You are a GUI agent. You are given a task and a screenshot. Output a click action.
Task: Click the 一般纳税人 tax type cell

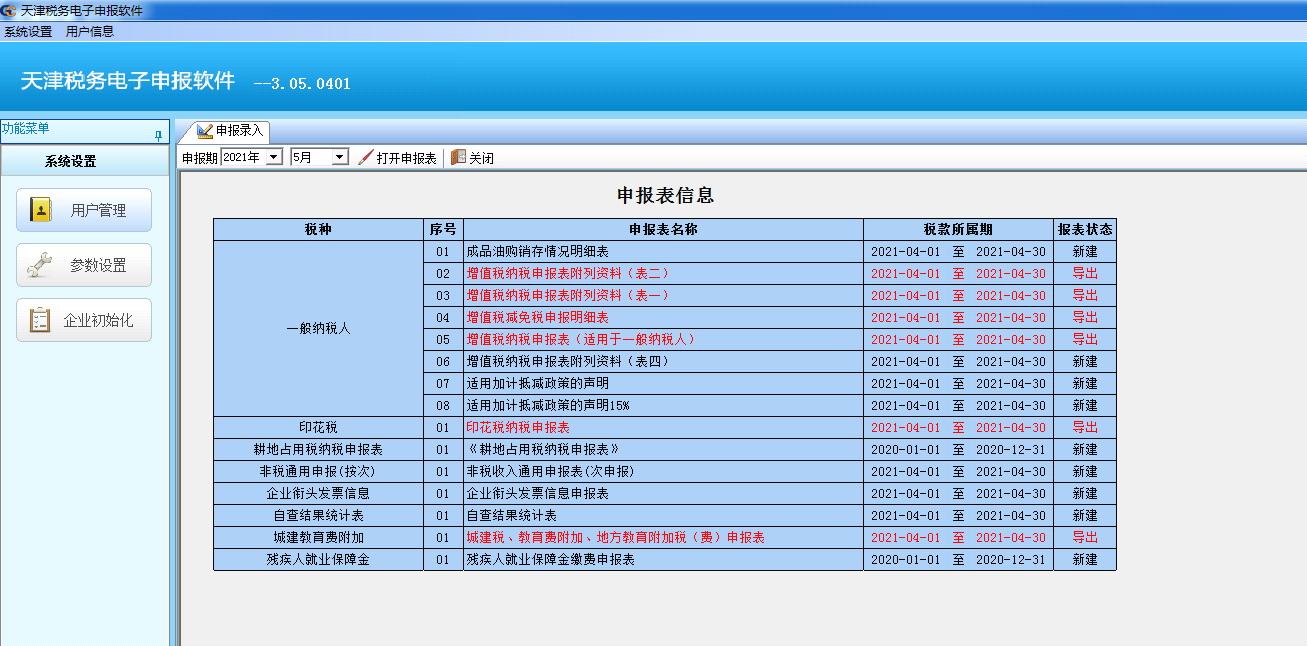[x=318, y=329]
